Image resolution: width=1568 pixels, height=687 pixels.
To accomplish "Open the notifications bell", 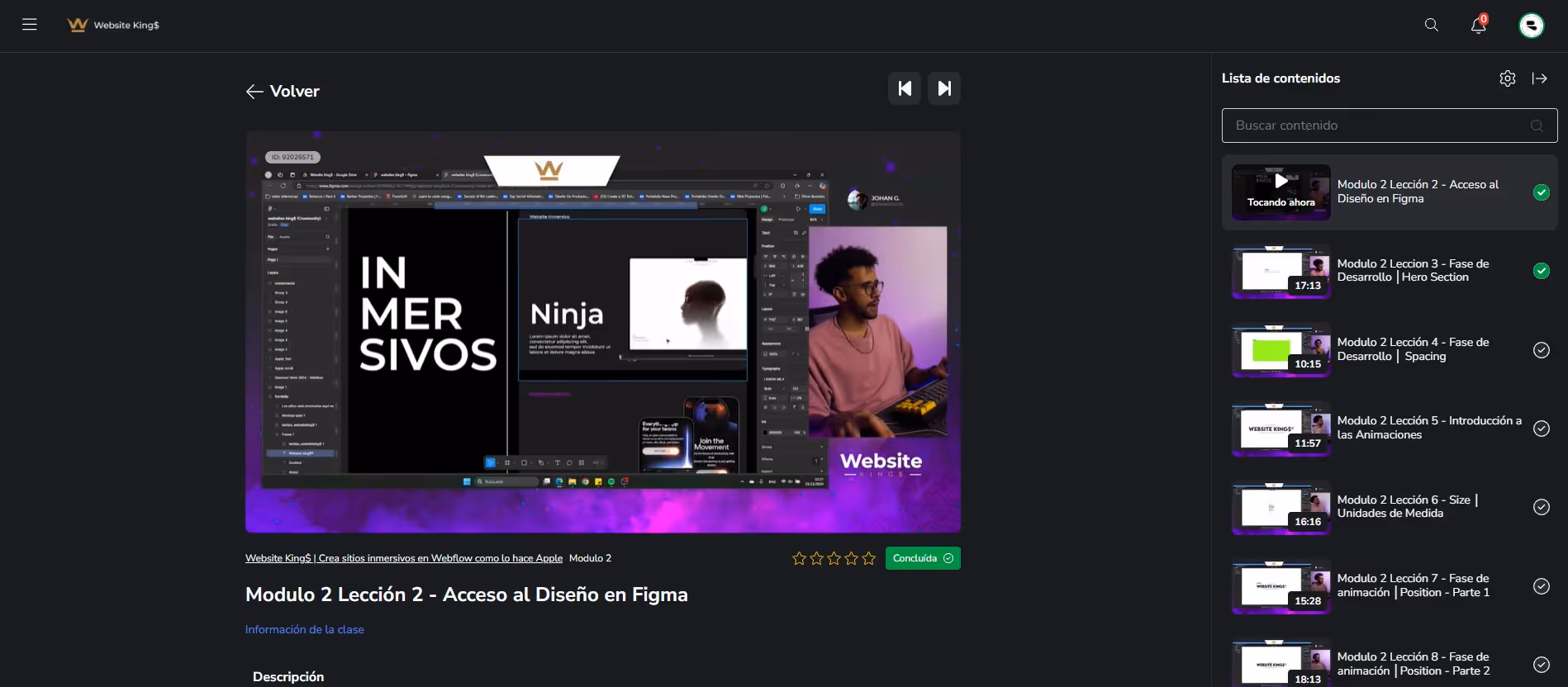I will (1479, 25).
